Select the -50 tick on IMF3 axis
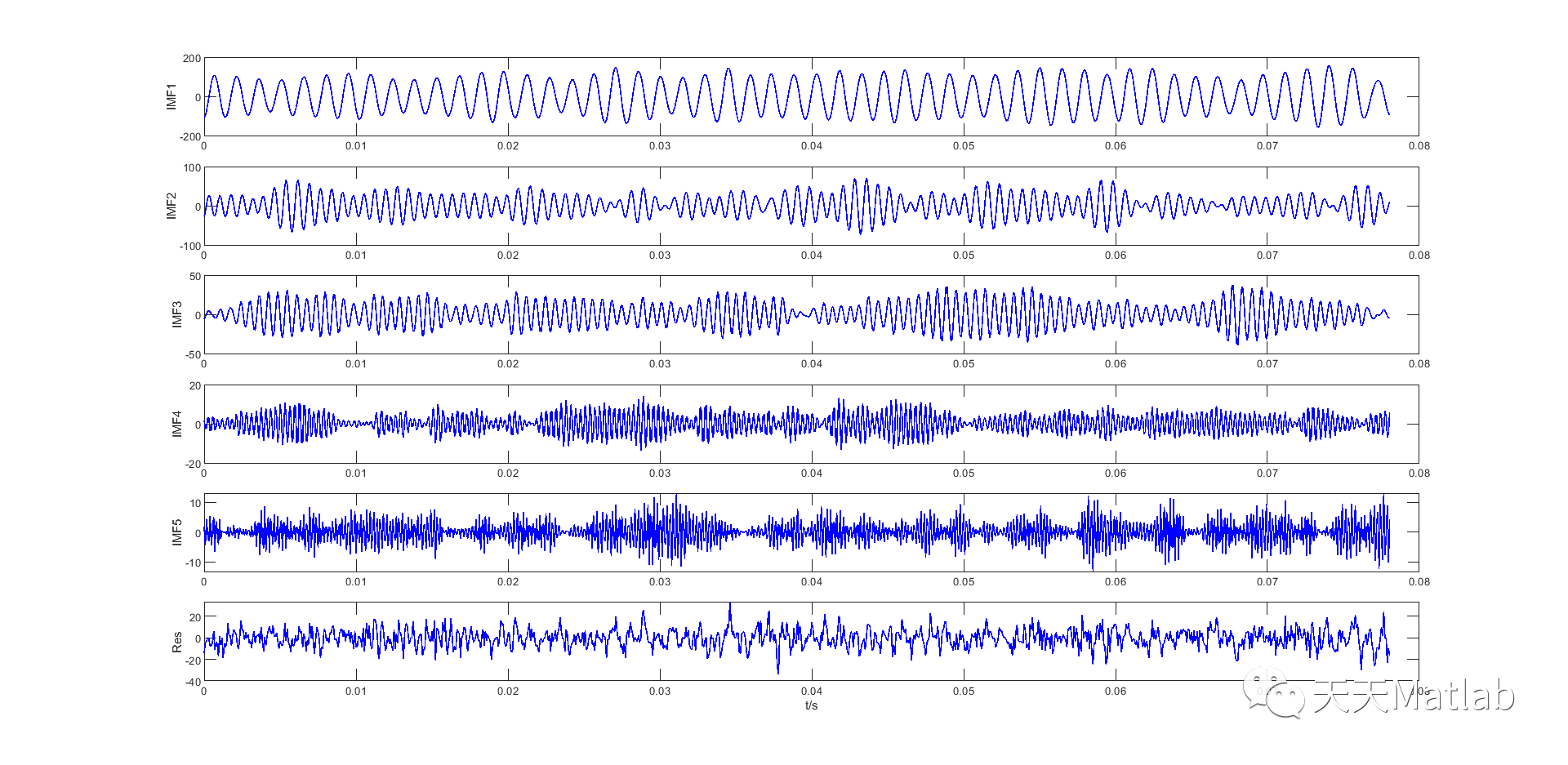The height and width of the screenshot is (765, 1568). [193, 354]
